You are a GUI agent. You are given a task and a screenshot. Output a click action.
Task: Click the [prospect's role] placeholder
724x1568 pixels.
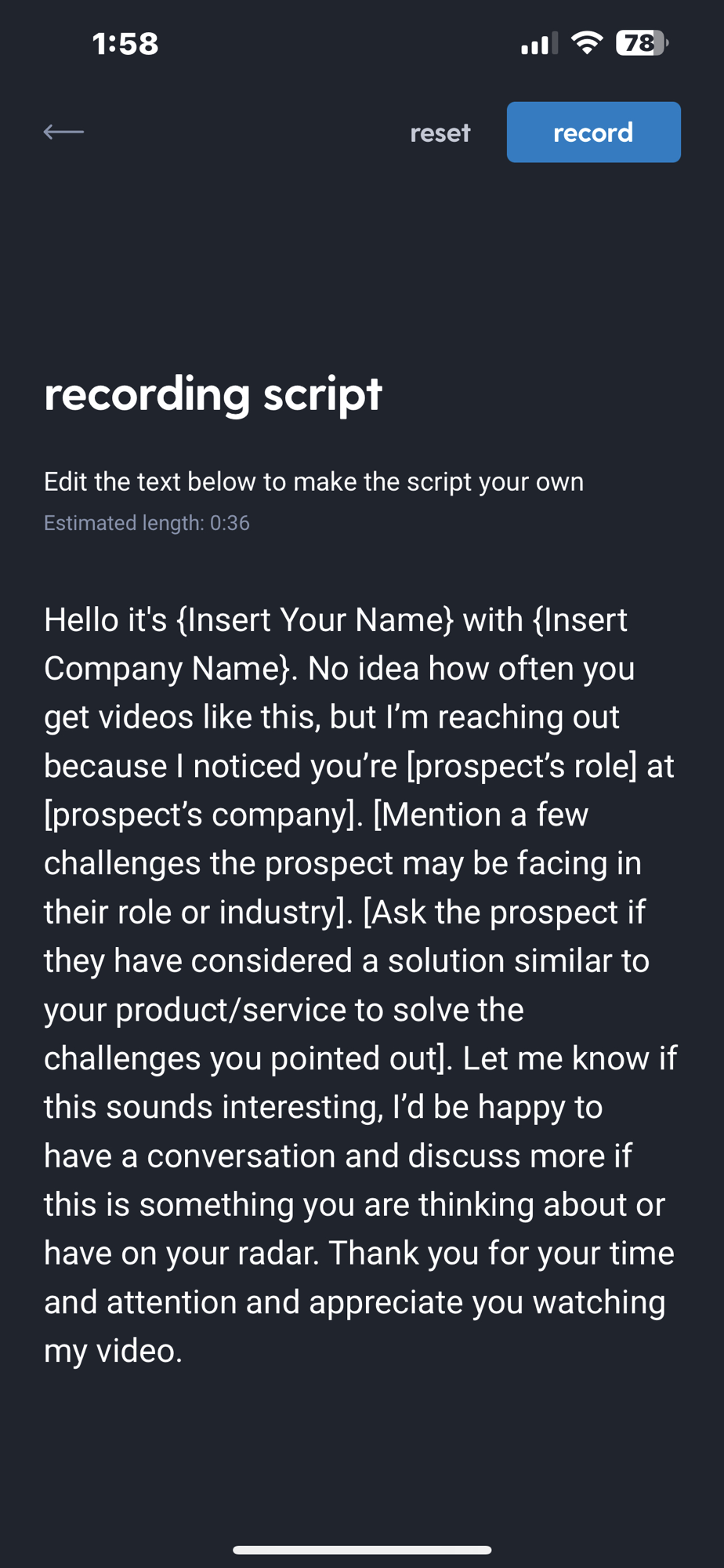pos(522,766)
